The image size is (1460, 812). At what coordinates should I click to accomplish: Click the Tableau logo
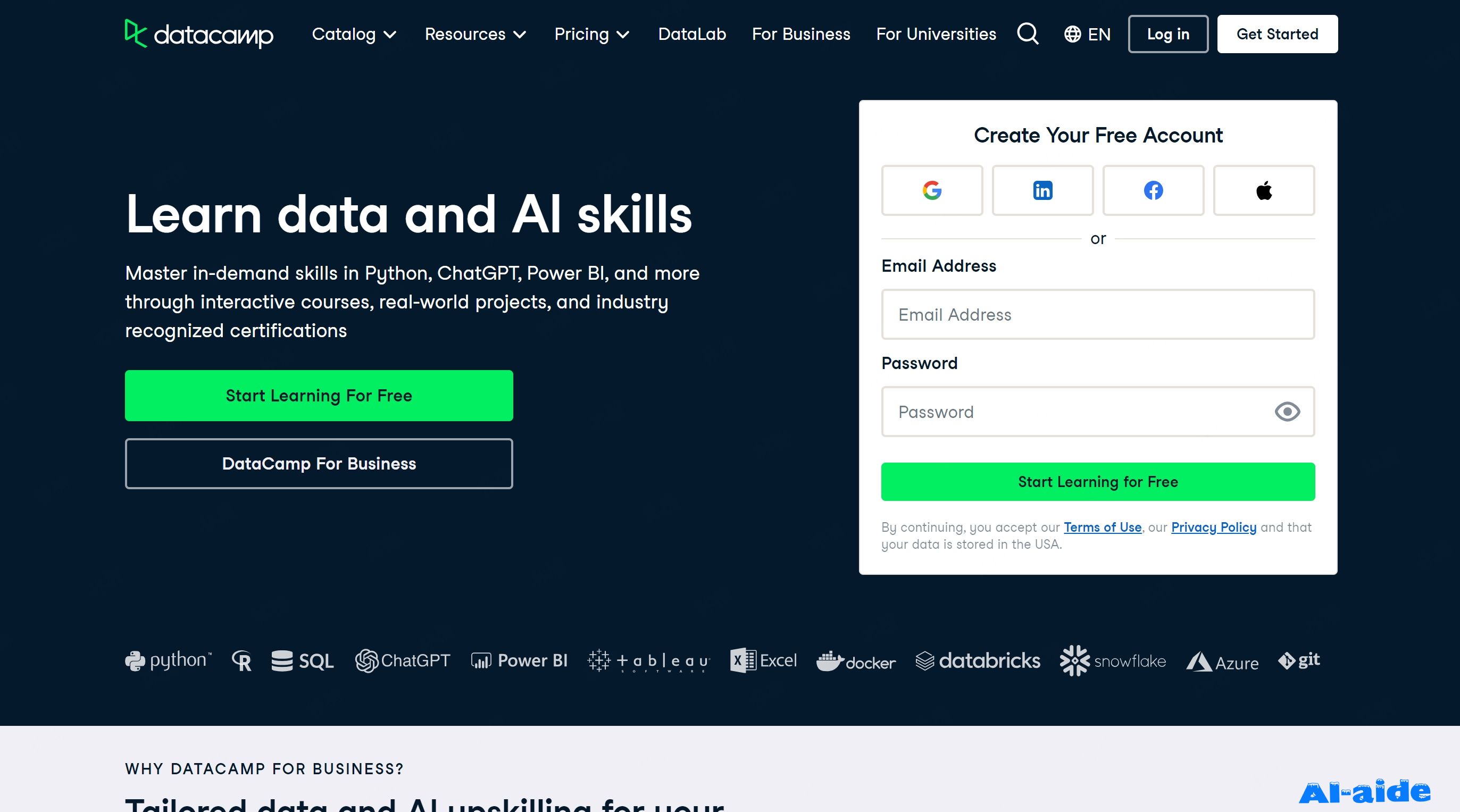(x=649, y=660)
